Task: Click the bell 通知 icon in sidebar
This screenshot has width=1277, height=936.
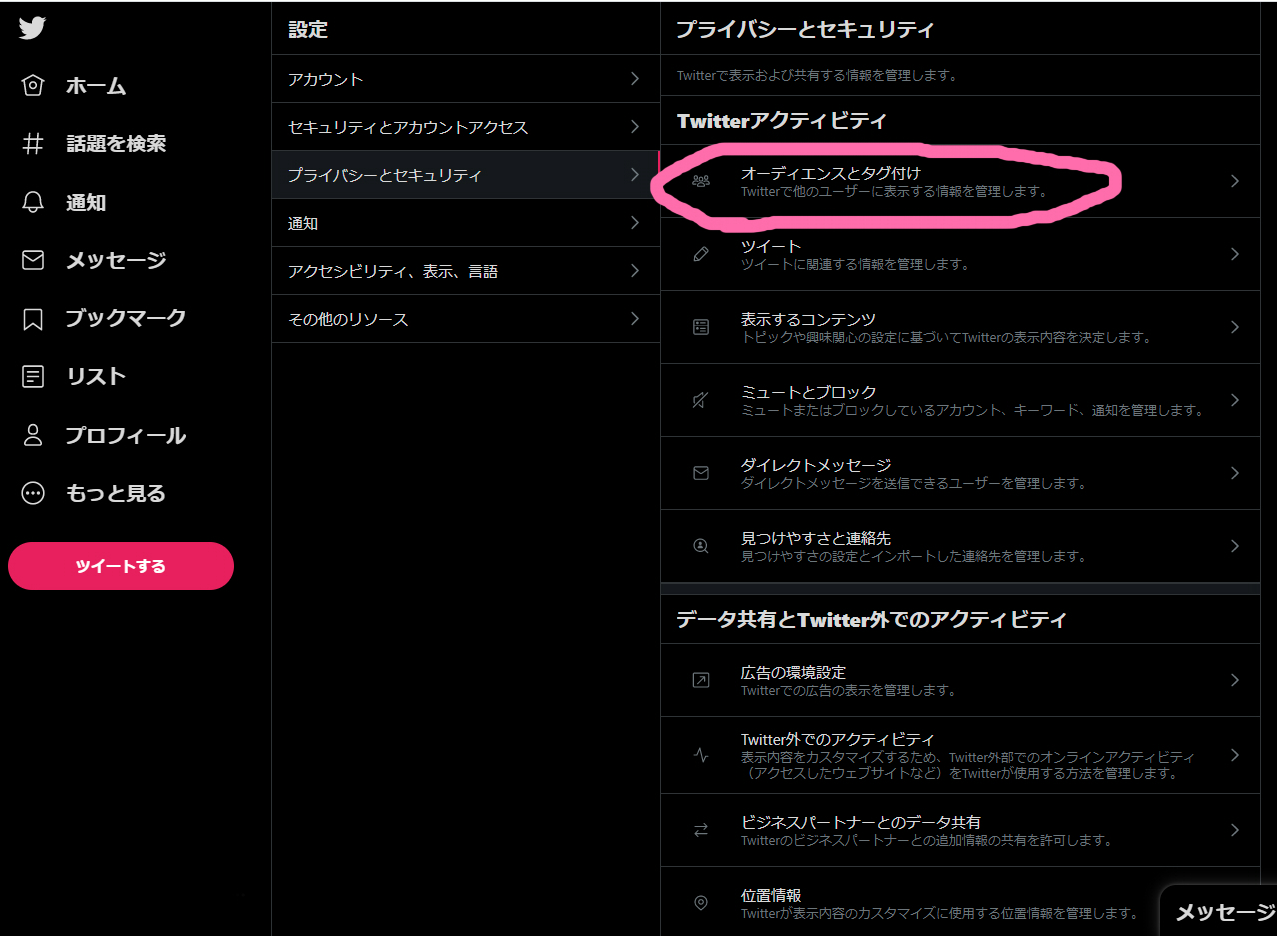Action: click(x=33, y=202)
